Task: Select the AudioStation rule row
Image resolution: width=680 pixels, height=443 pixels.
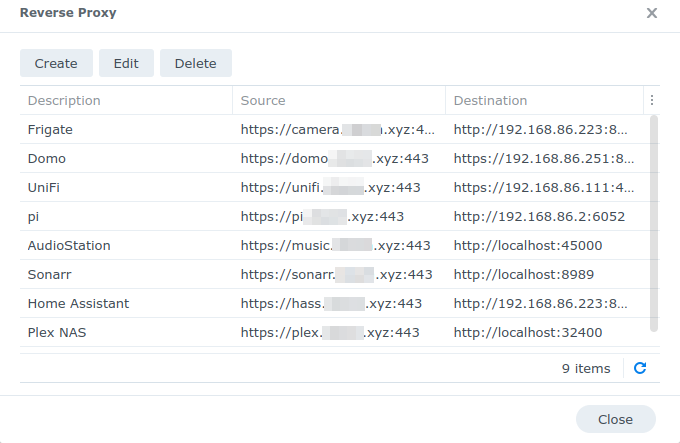Action: (335, 245)
